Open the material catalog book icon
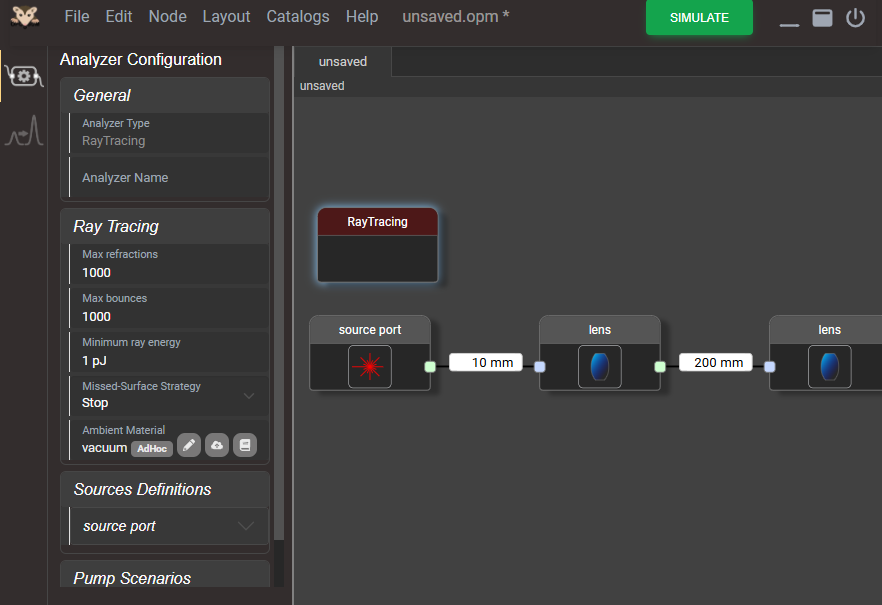This screenshot has height=605, width=882. pyautogui.click(x=245, y=445)
